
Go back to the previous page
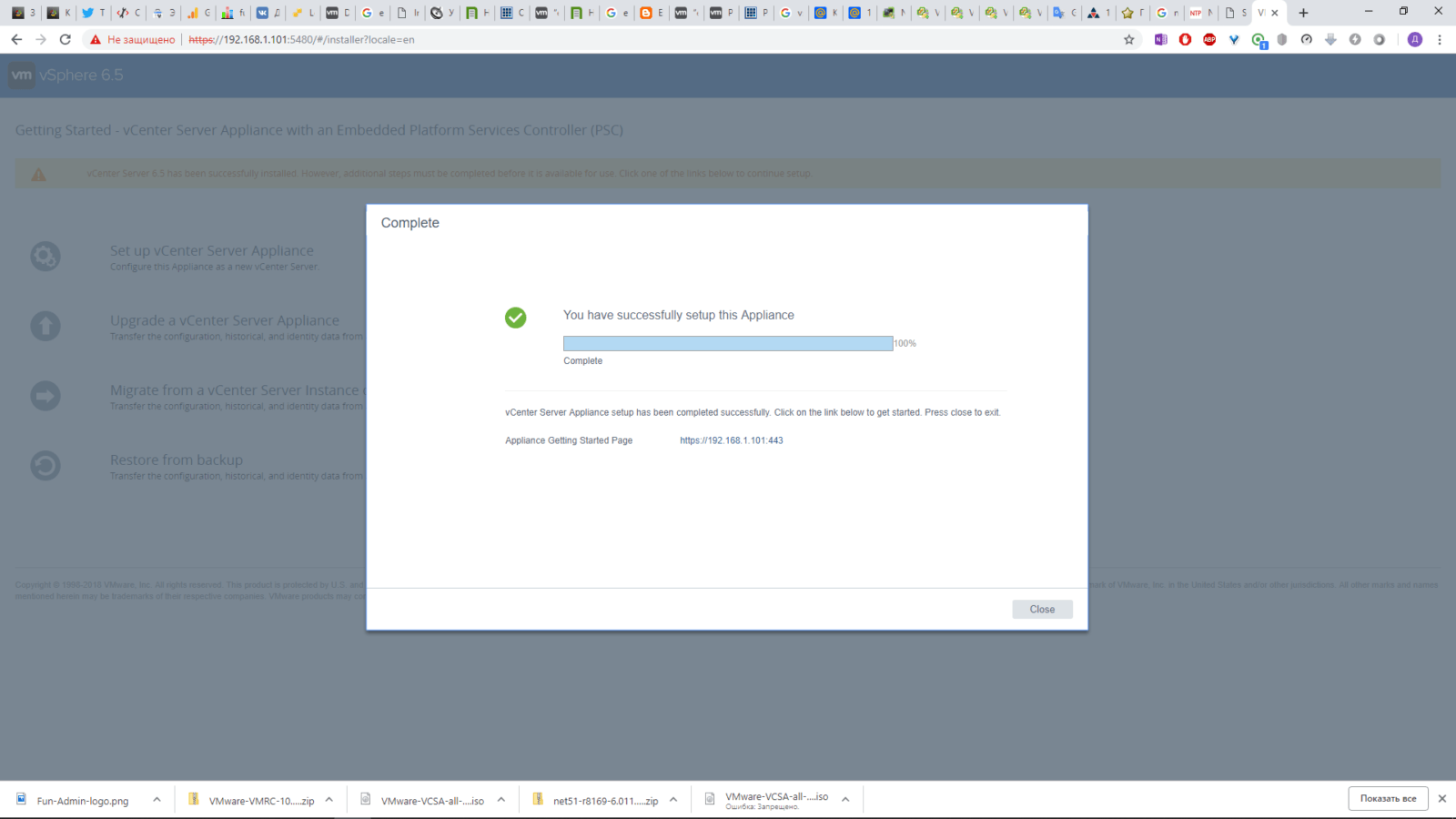click(x=16, y=40)
